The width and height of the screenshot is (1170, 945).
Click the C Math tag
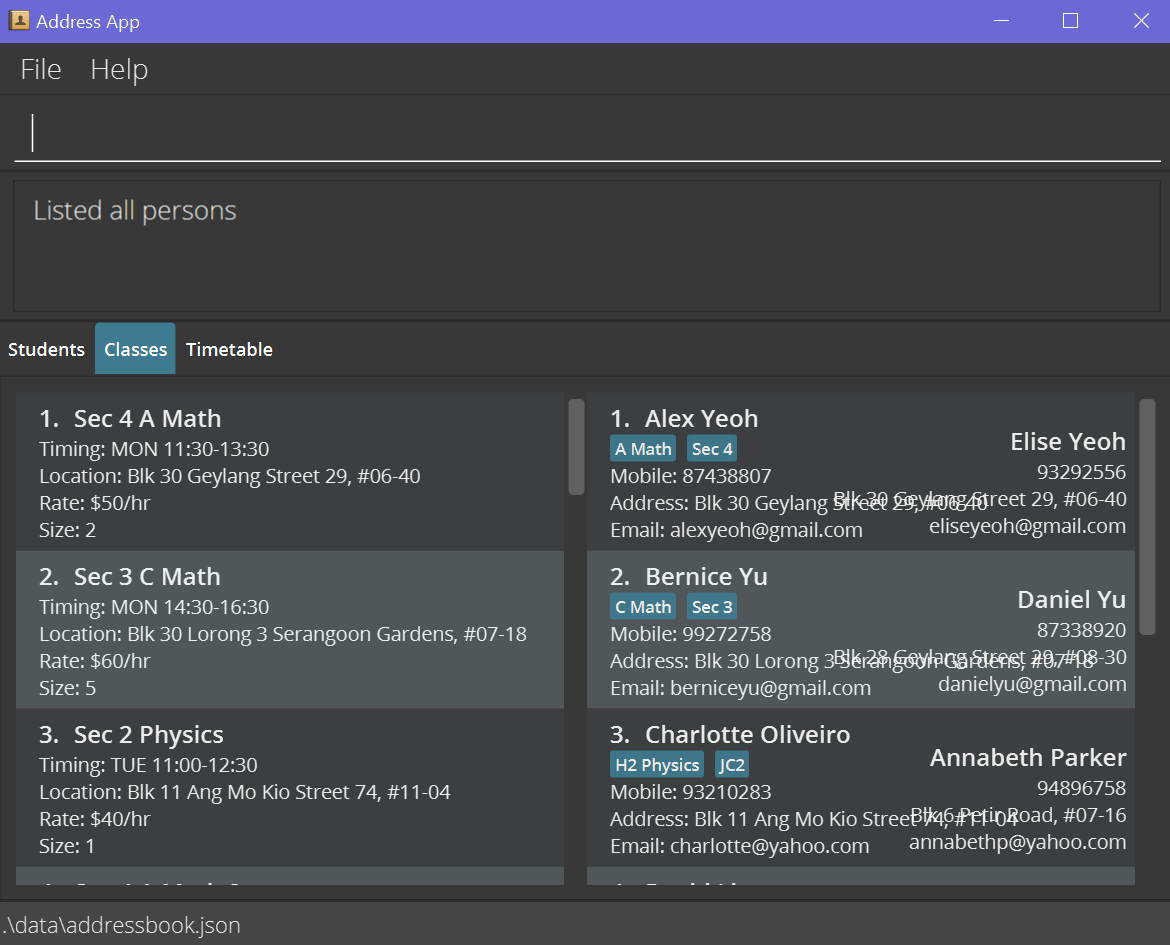click(643, 607)
